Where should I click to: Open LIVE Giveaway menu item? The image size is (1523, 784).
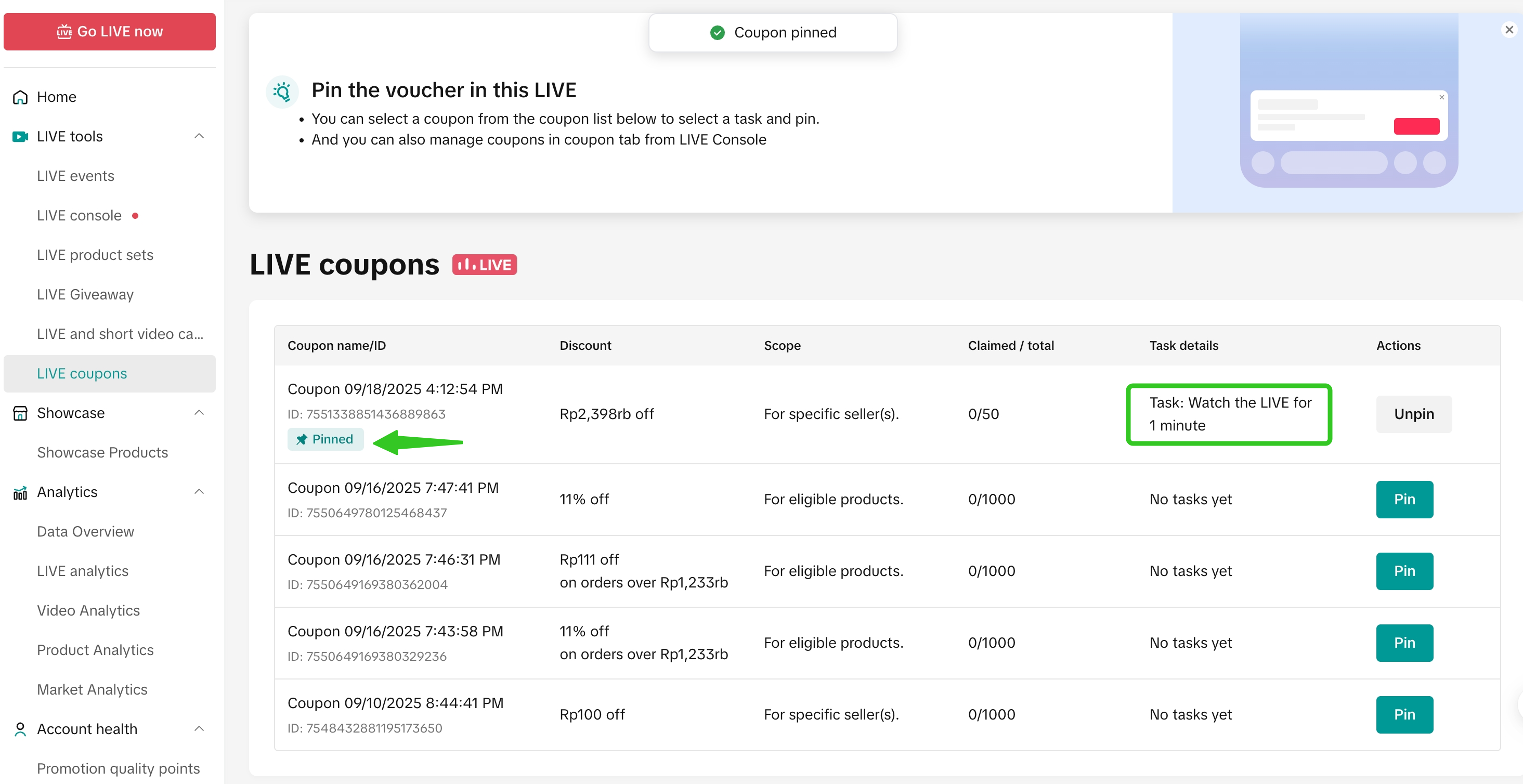[85, 294]
